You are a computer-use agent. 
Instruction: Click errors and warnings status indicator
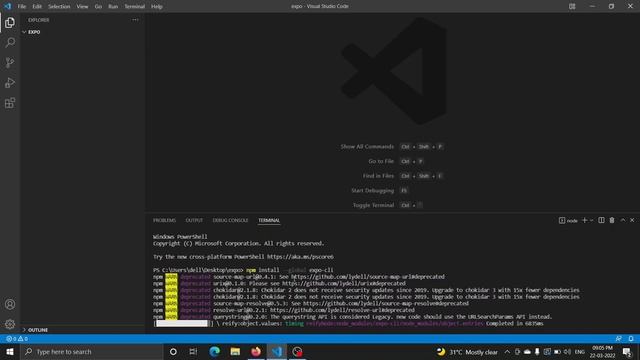pyautogui.click(x=17, y=339)
